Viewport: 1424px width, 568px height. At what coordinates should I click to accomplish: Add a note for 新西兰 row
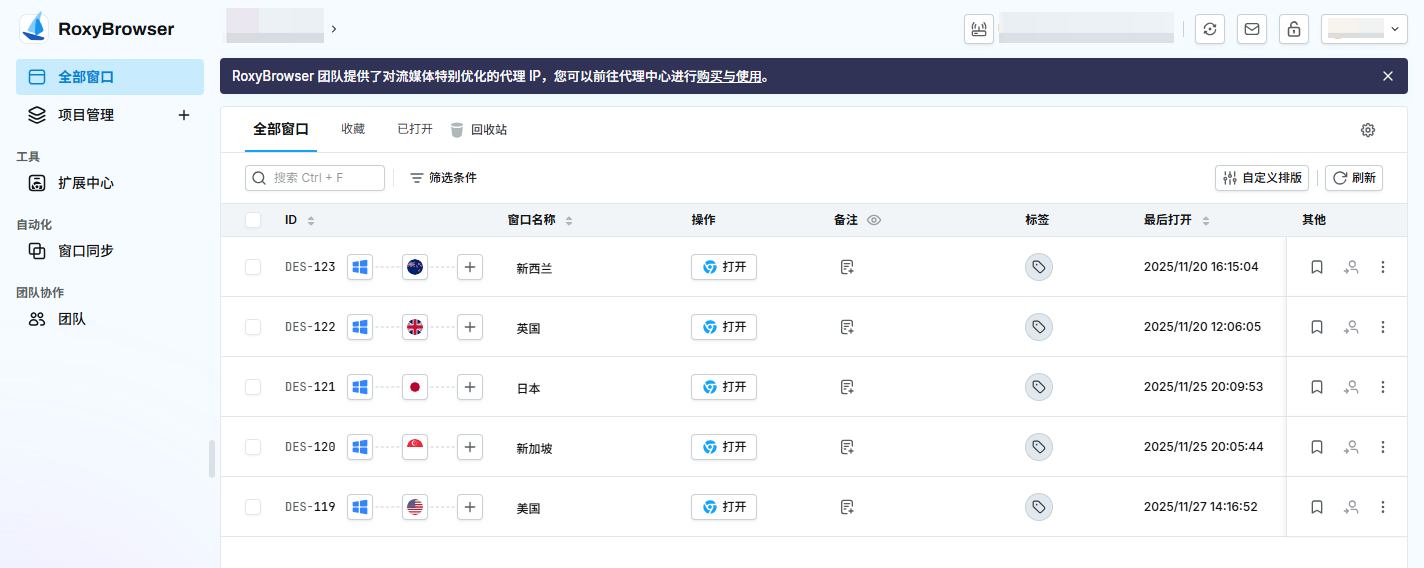(847, 267)
